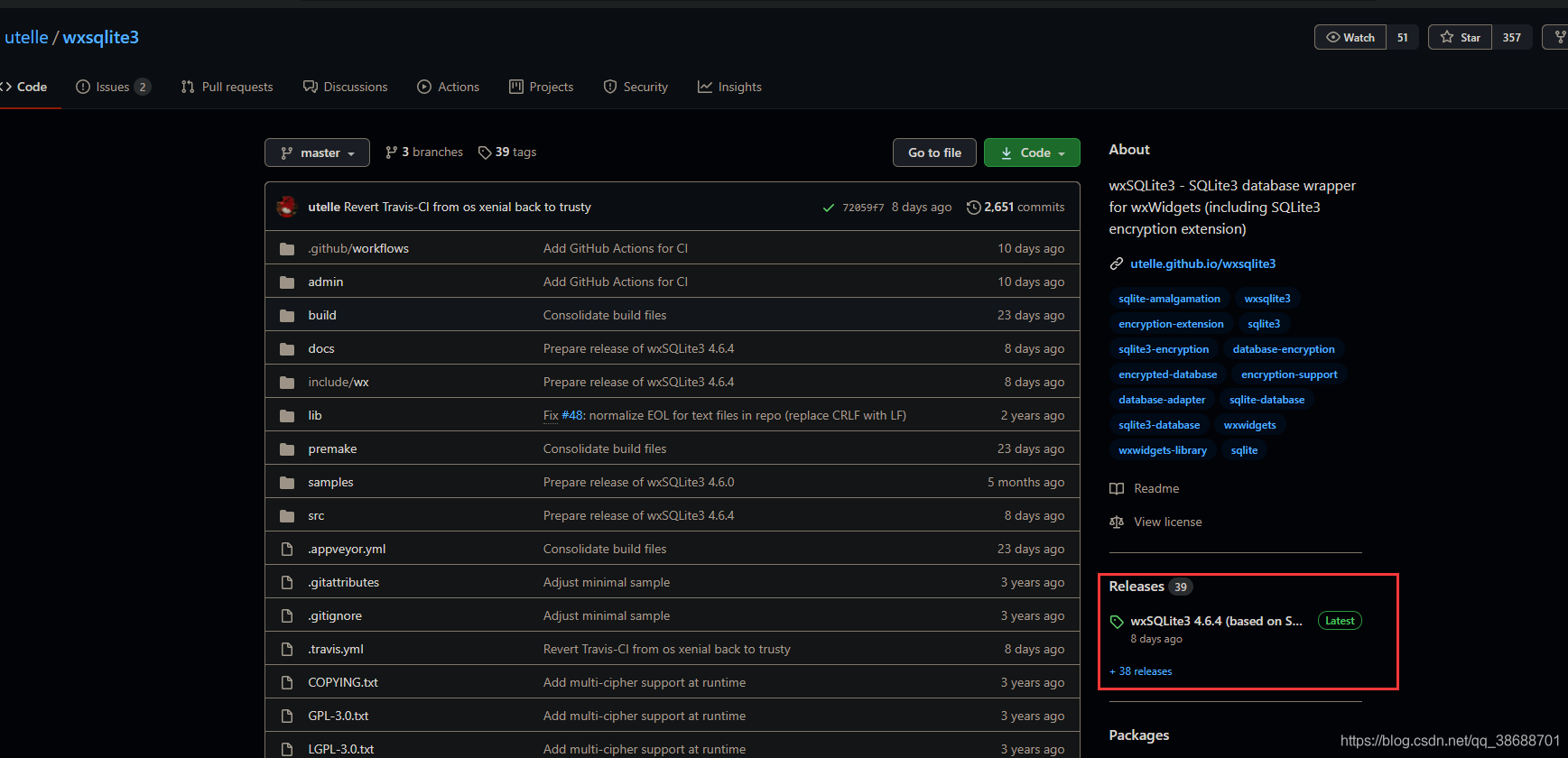1568x758 pixels.
Task: Open the Insights tab
Action: [x=729, y=87]
